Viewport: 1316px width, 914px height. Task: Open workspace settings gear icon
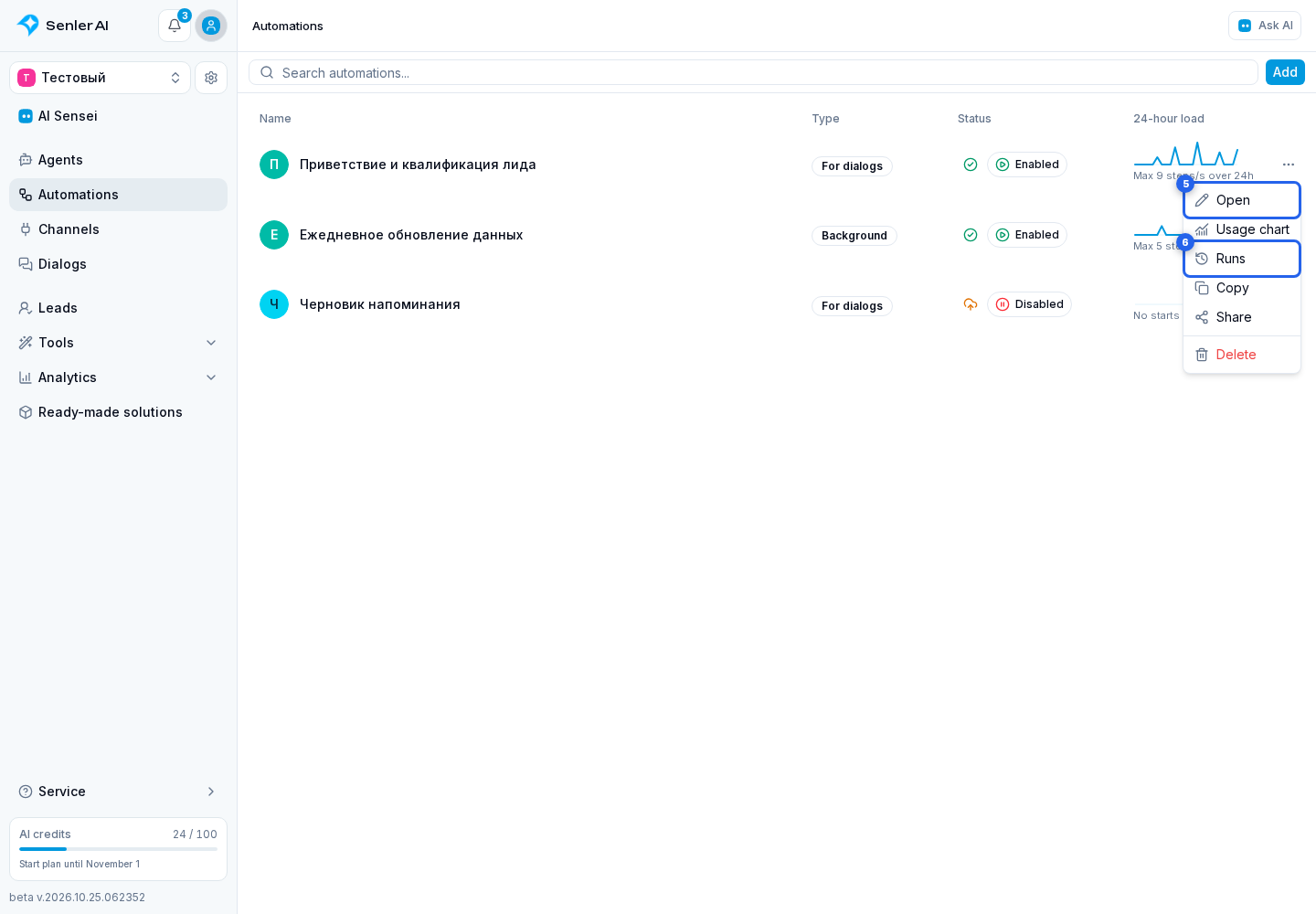point(211,78)
